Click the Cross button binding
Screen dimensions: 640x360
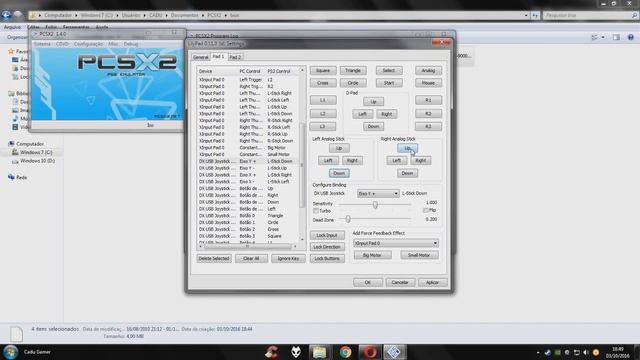323,83
